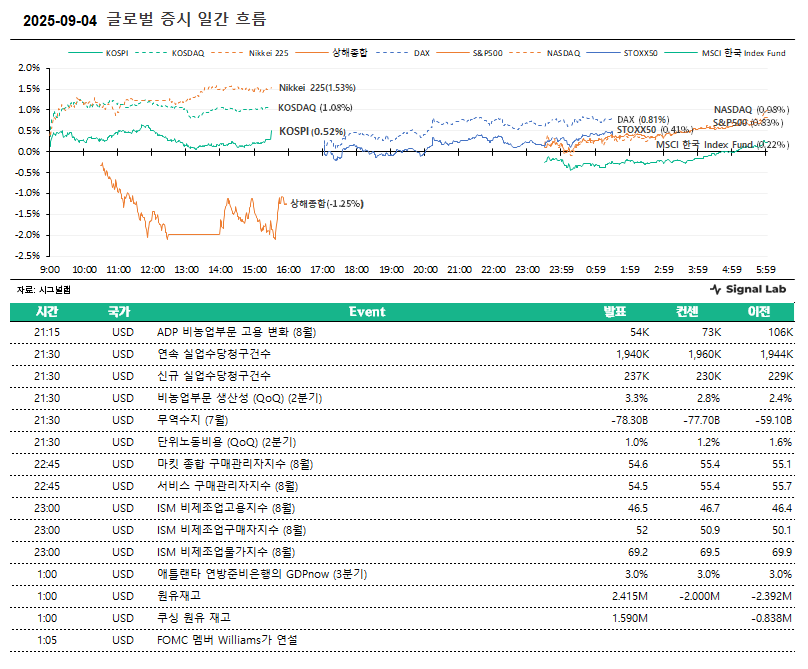Select the ISM 비제조업구매자지수 event
This screenshot has height=669, width=808.
coord(231,530)
